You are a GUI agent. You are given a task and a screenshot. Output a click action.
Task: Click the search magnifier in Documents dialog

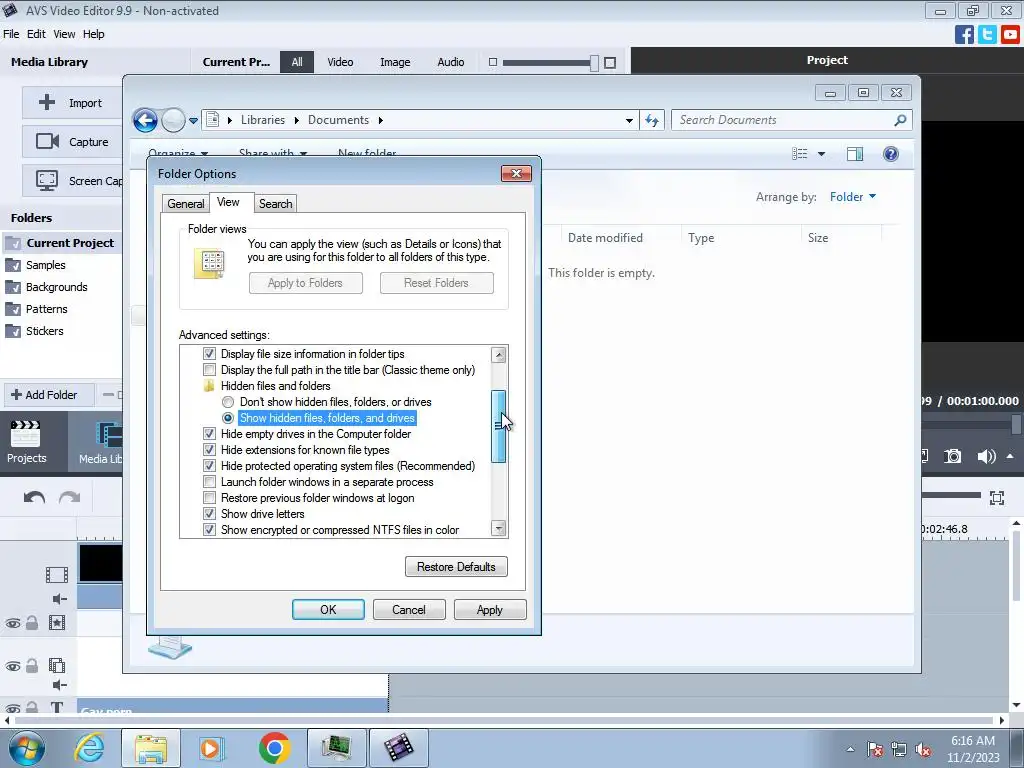tap(900, 120)
